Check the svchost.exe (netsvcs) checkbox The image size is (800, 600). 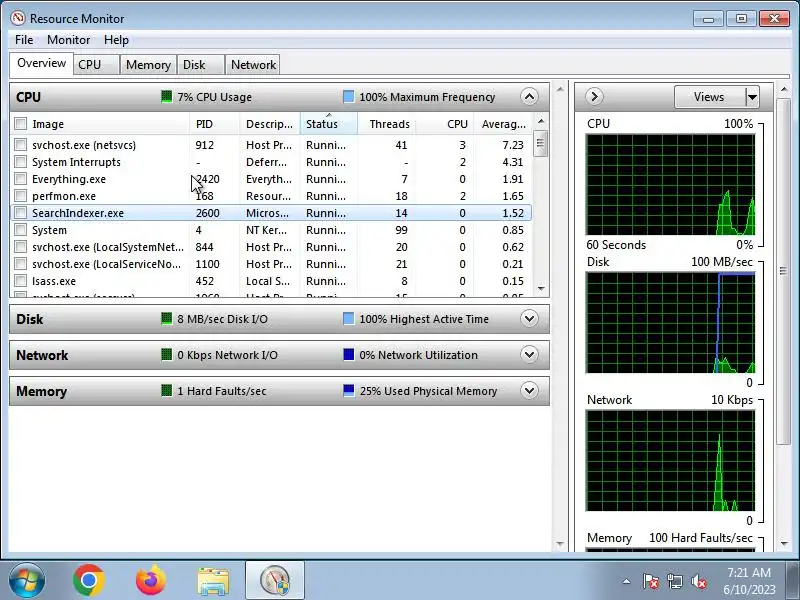tap(20, 145)
